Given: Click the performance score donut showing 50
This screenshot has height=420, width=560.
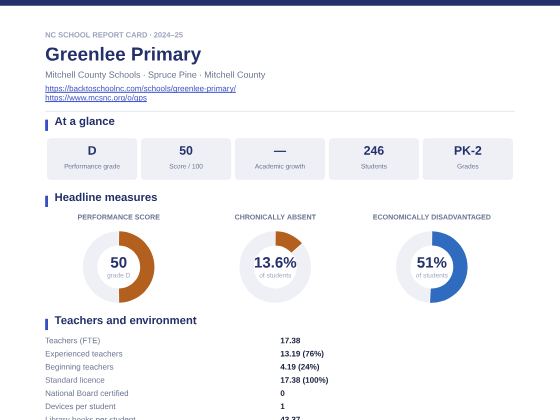Looking at the screenshot, I should click(119, 267).
